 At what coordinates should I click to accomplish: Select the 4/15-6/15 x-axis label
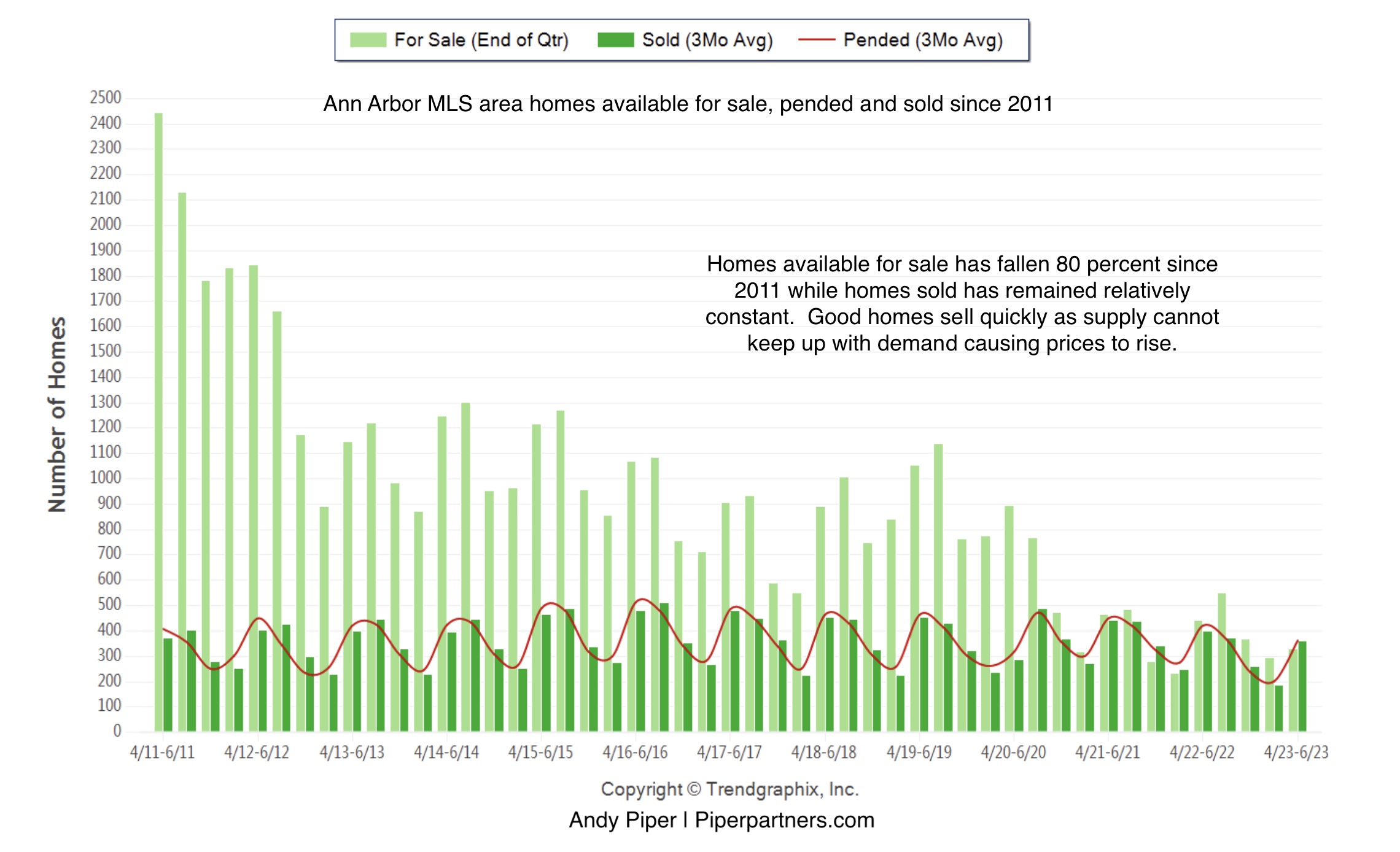tap(540, 752)
